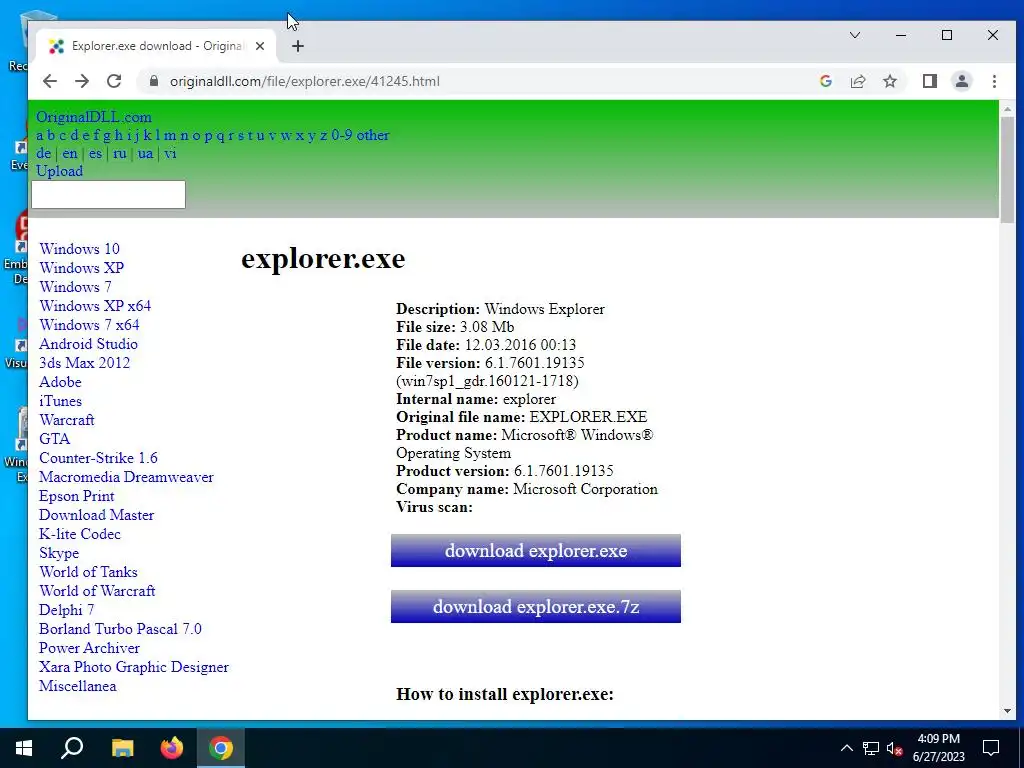Open the Warcraft category link

[x=67, y=419]
